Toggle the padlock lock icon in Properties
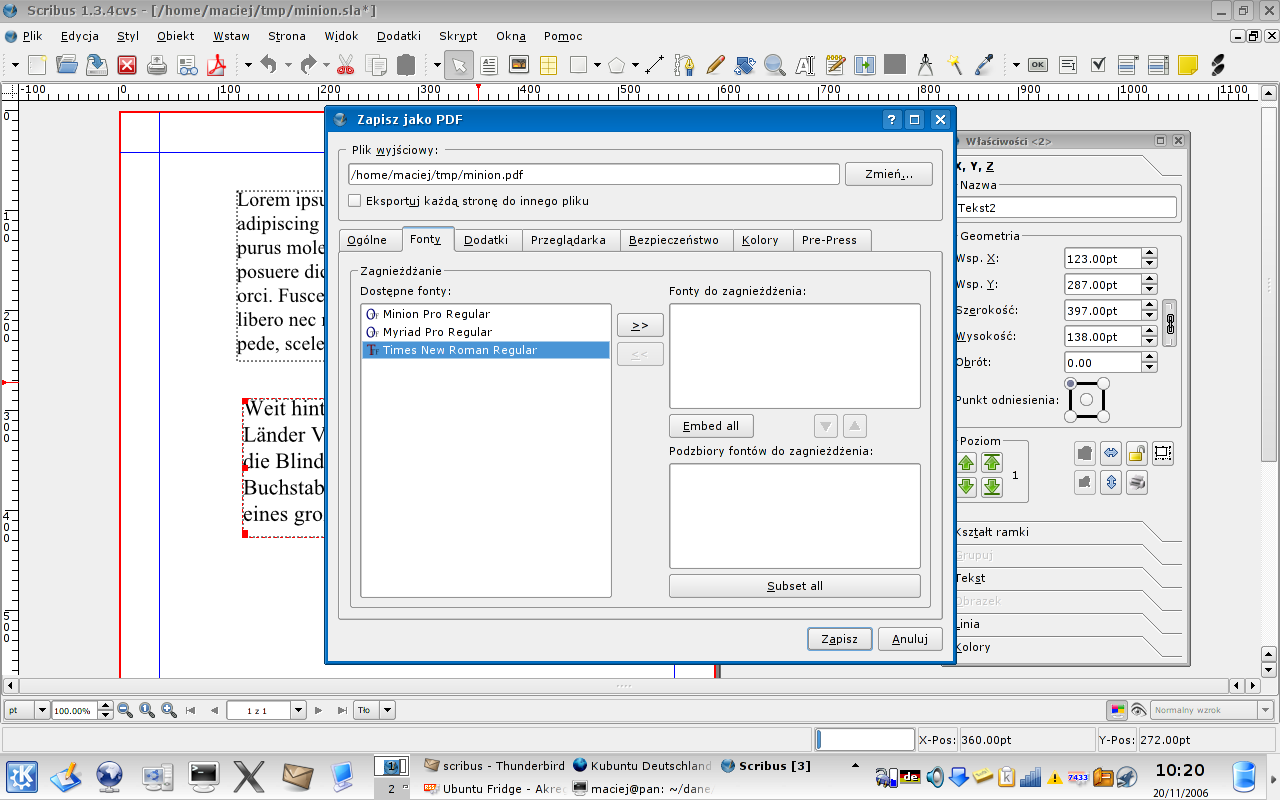This screenshot has height=800, width=1280. click(x=1136, y=453)
